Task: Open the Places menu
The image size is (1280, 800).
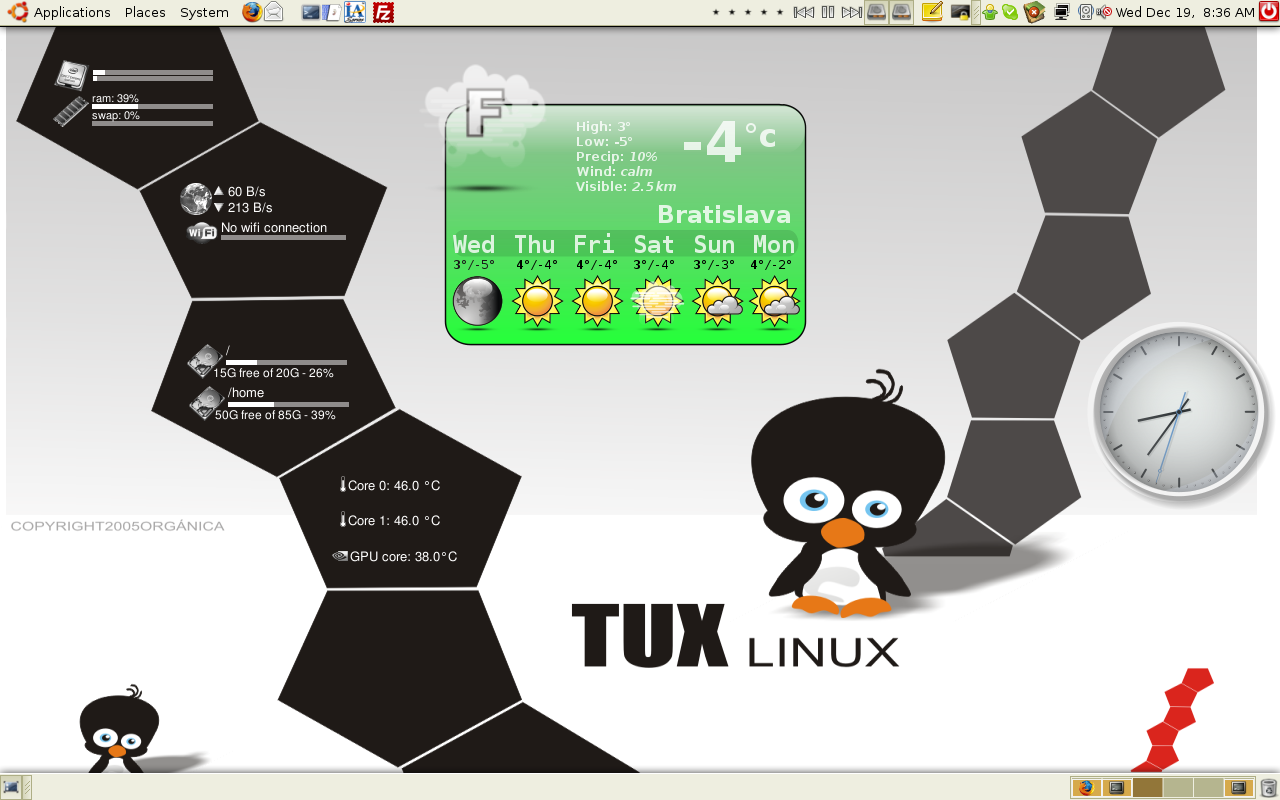Action: point(145,12)
